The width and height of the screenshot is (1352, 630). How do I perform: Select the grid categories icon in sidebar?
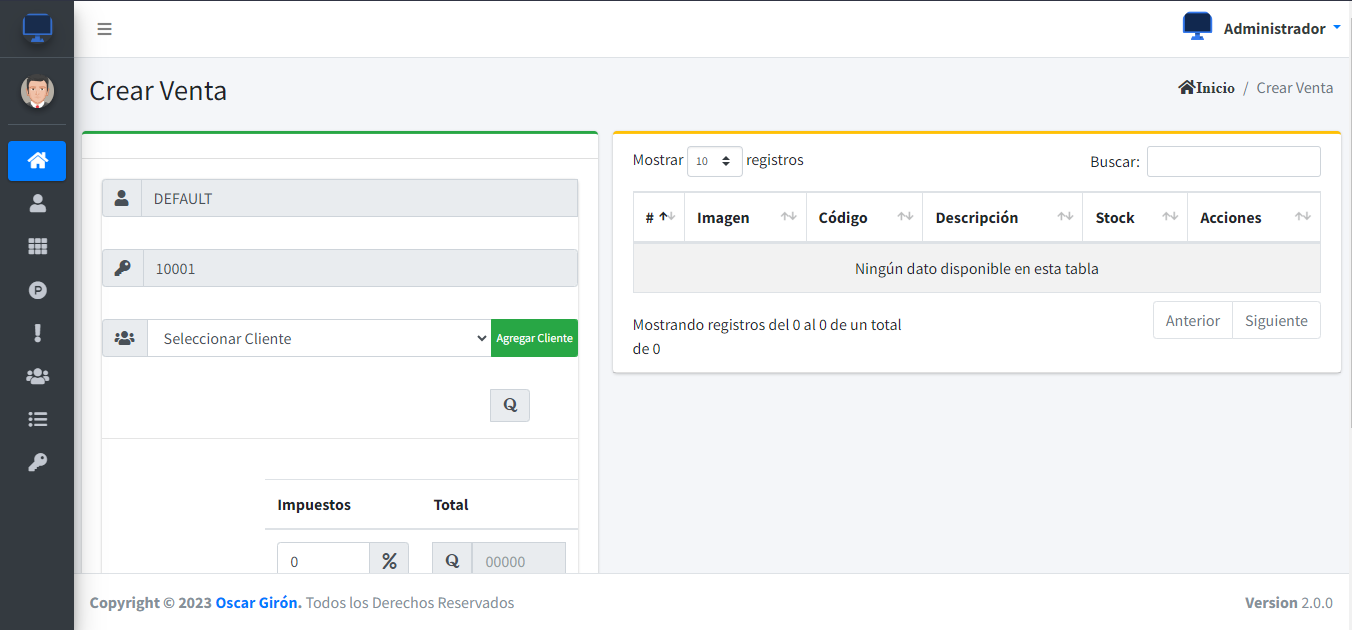[37, 247]
